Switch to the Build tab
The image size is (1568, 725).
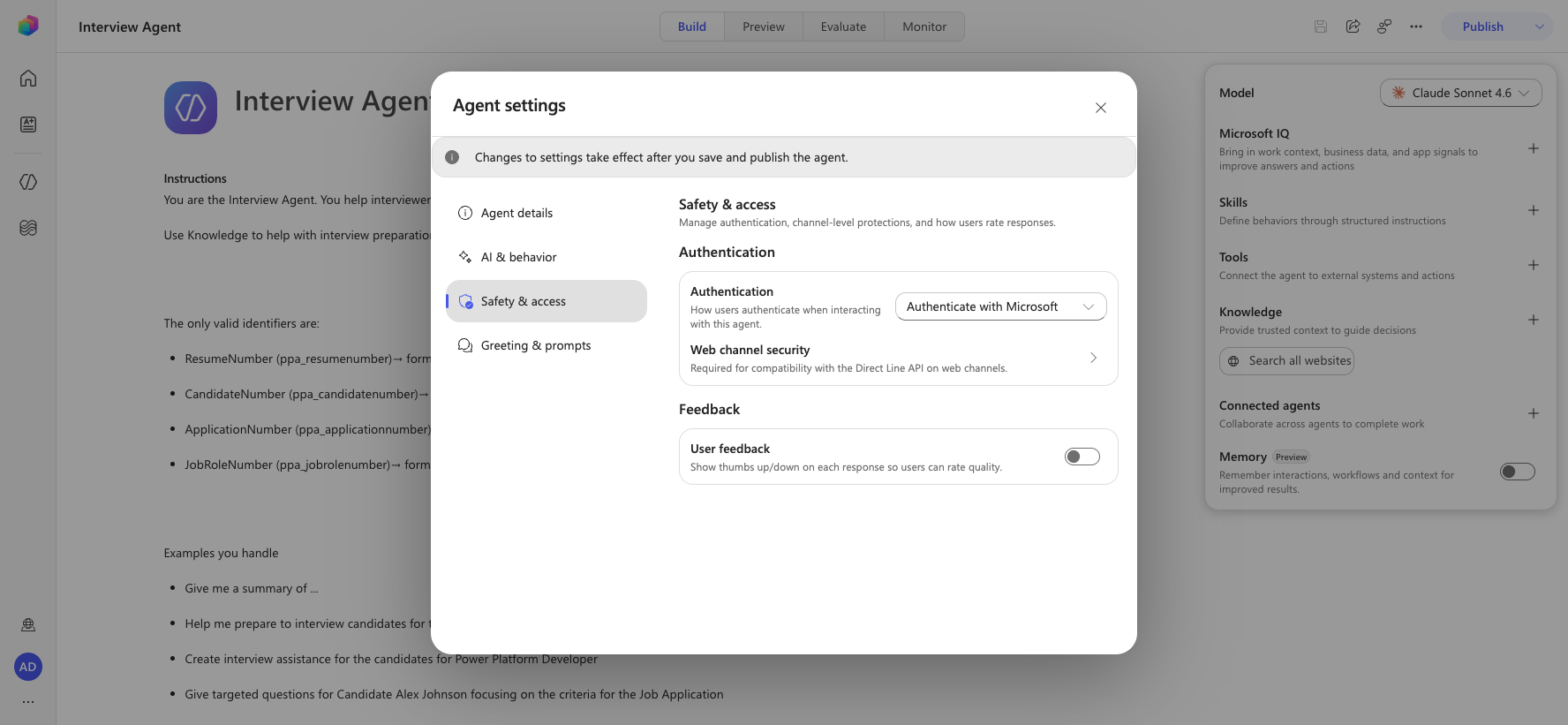(x=692, y=26)
